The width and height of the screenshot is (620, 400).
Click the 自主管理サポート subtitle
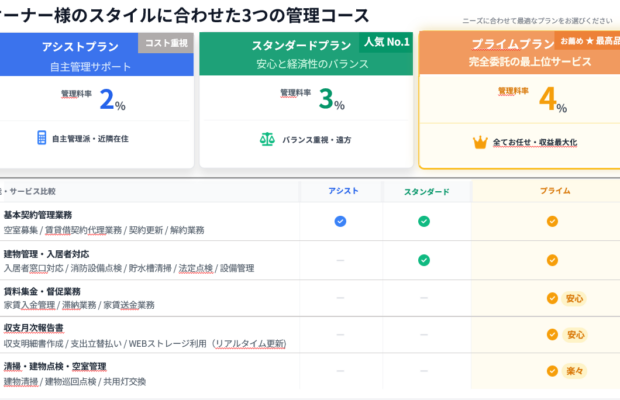click(90, 67)
